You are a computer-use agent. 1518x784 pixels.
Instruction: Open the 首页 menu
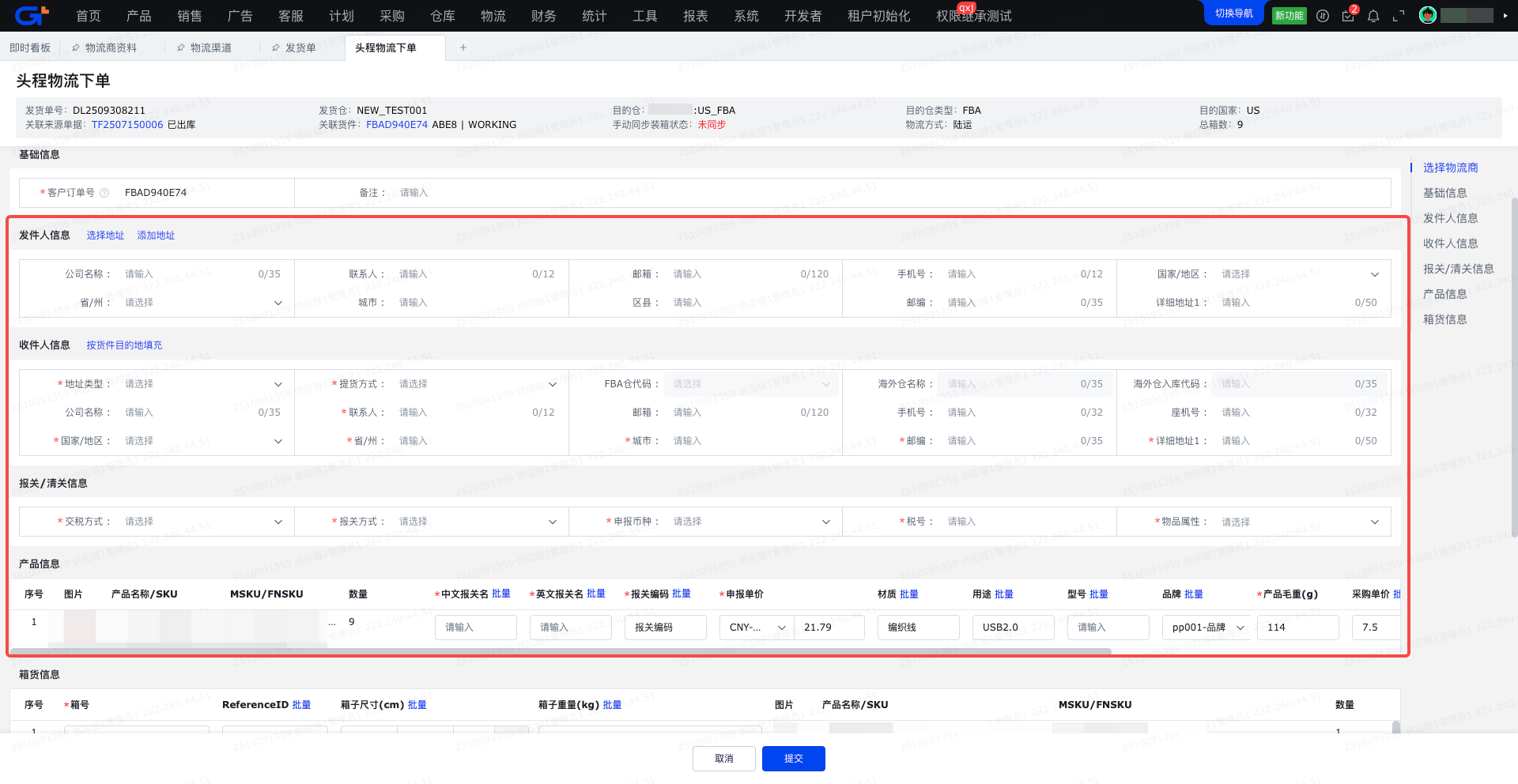tap(89, 16)
